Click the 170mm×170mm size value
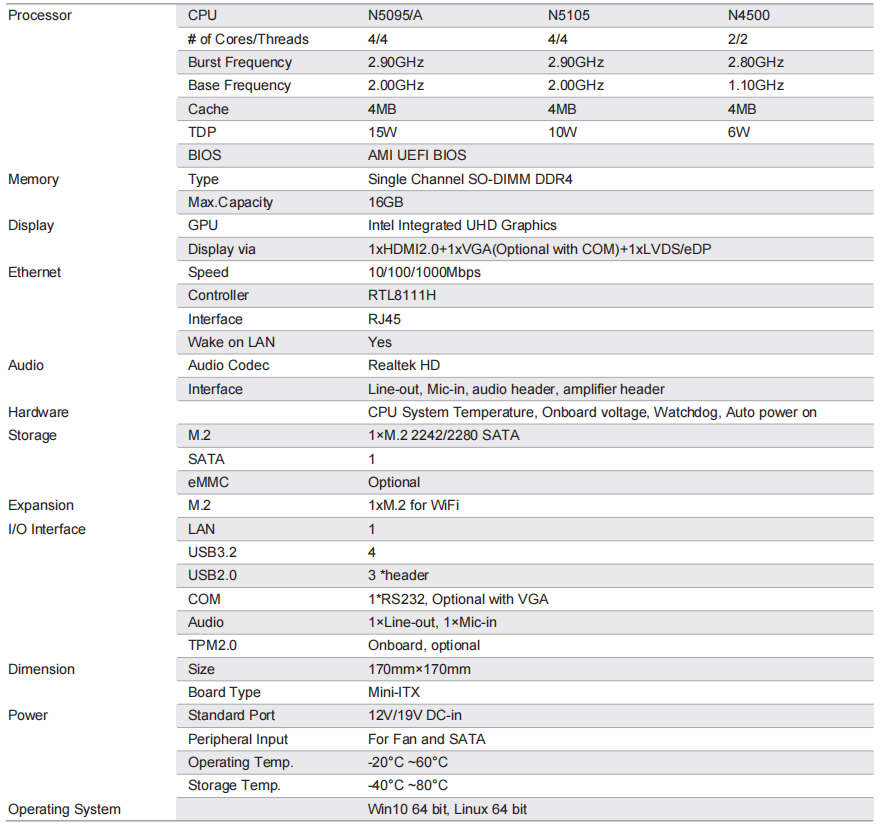The image size is (883, 829). click(419, 669)
